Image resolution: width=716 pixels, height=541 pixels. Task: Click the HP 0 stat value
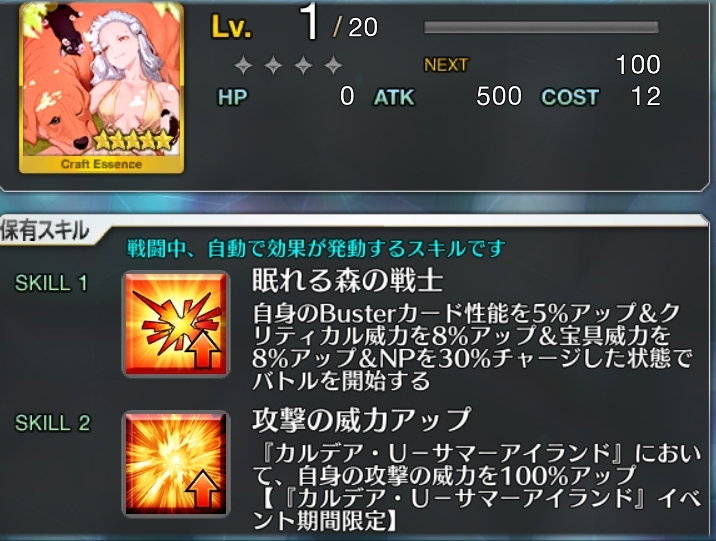(347, 96)
